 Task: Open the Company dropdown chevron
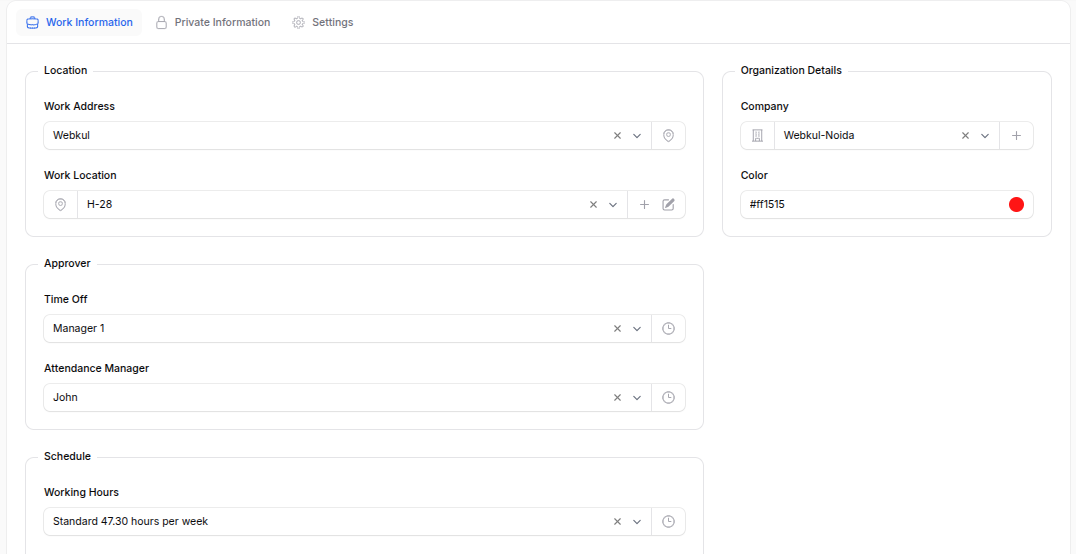[x=985, y=136]
